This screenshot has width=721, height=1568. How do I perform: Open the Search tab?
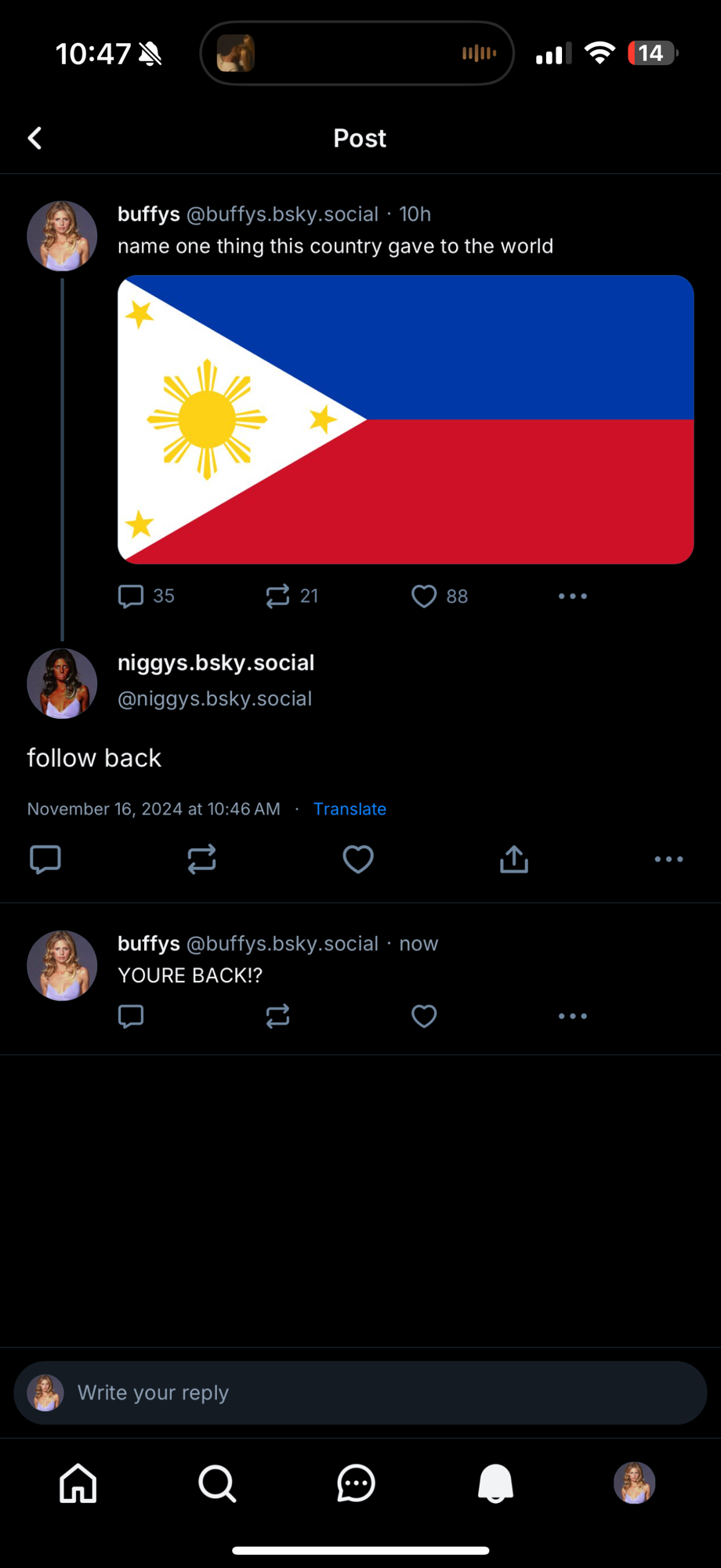click(217, 1483)
